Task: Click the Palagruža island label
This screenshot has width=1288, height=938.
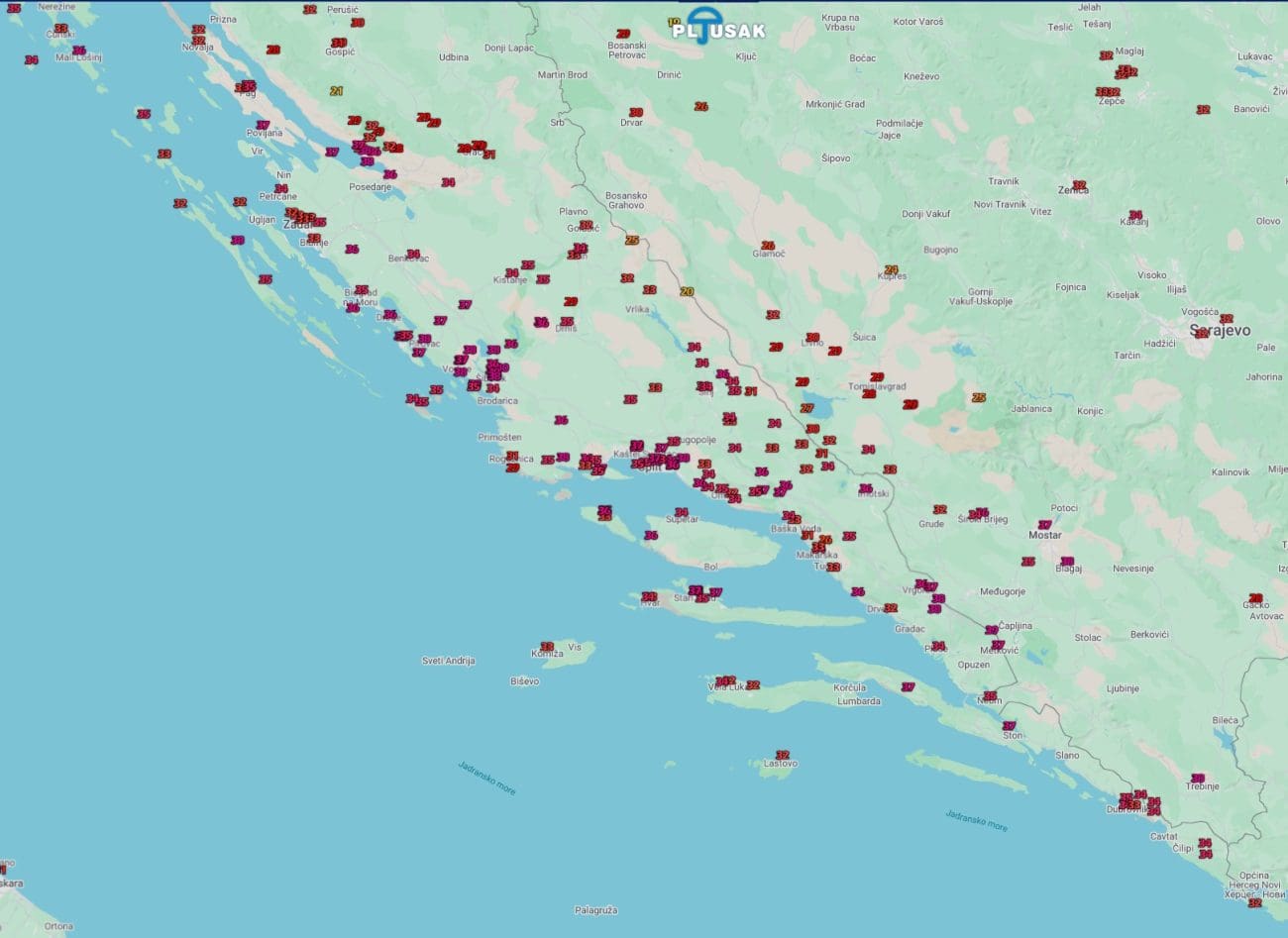Action: 595,910
